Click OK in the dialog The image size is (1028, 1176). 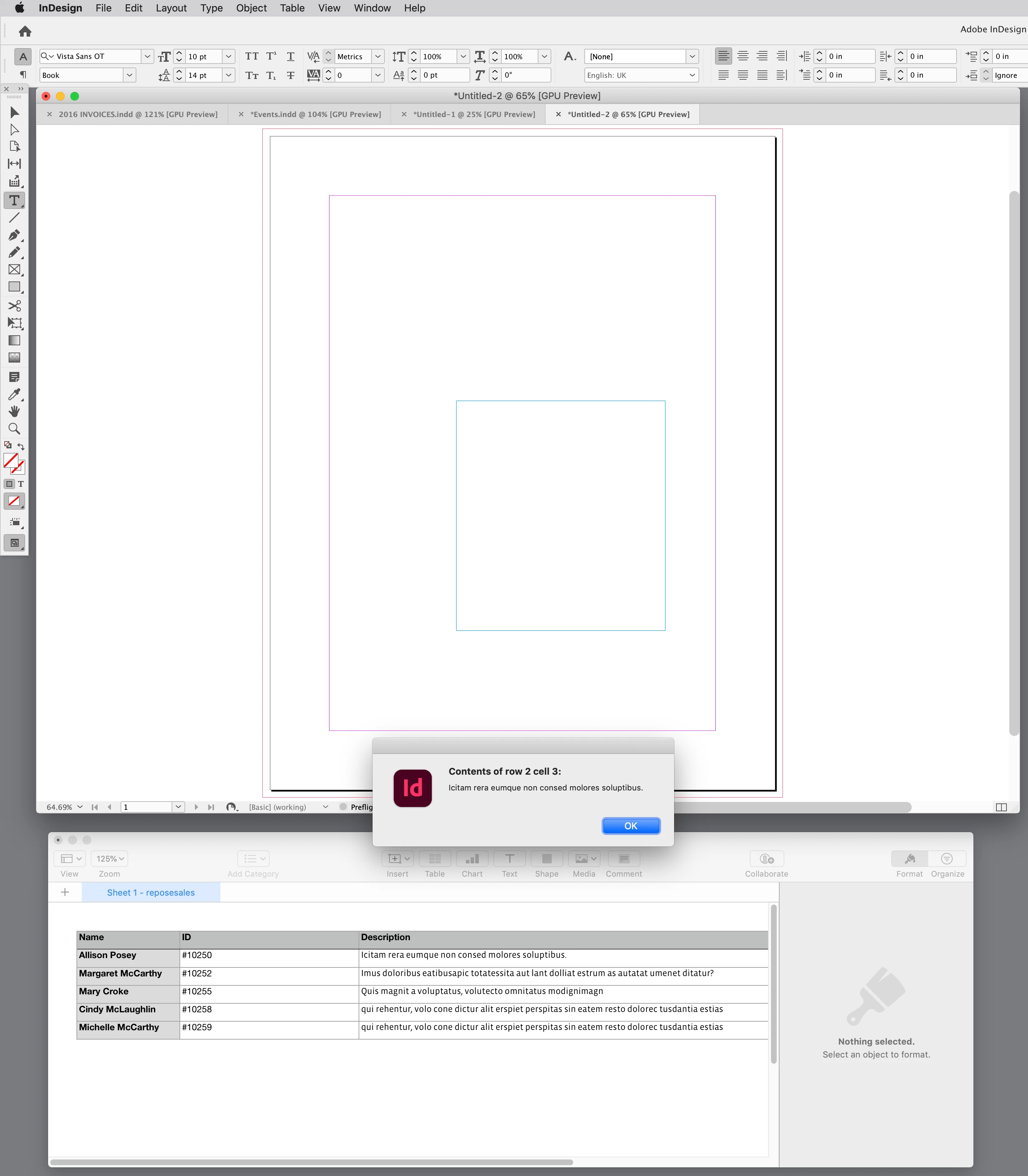[630, 826]
